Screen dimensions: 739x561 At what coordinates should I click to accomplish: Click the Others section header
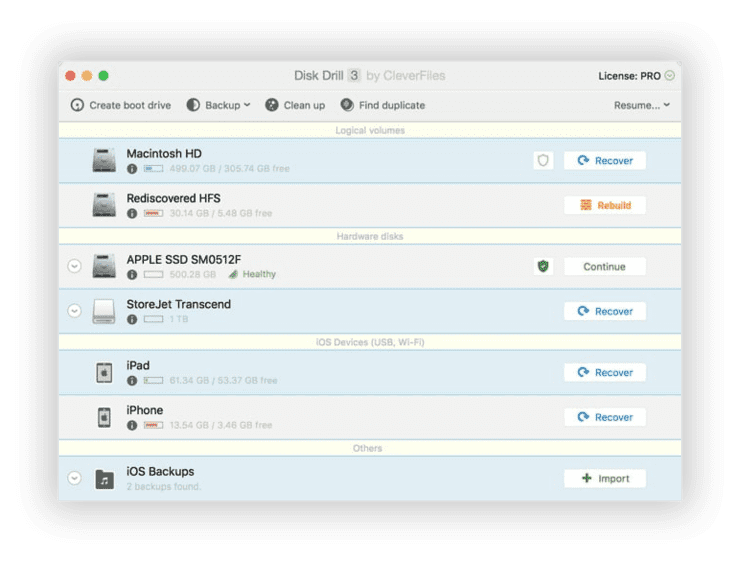tap(368, 448)
